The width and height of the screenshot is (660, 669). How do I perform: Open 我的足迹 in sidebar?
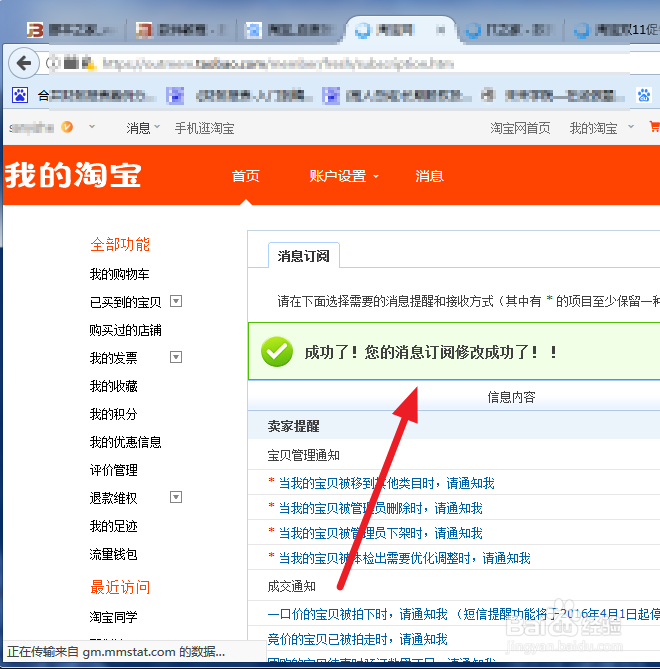(113, 526)
